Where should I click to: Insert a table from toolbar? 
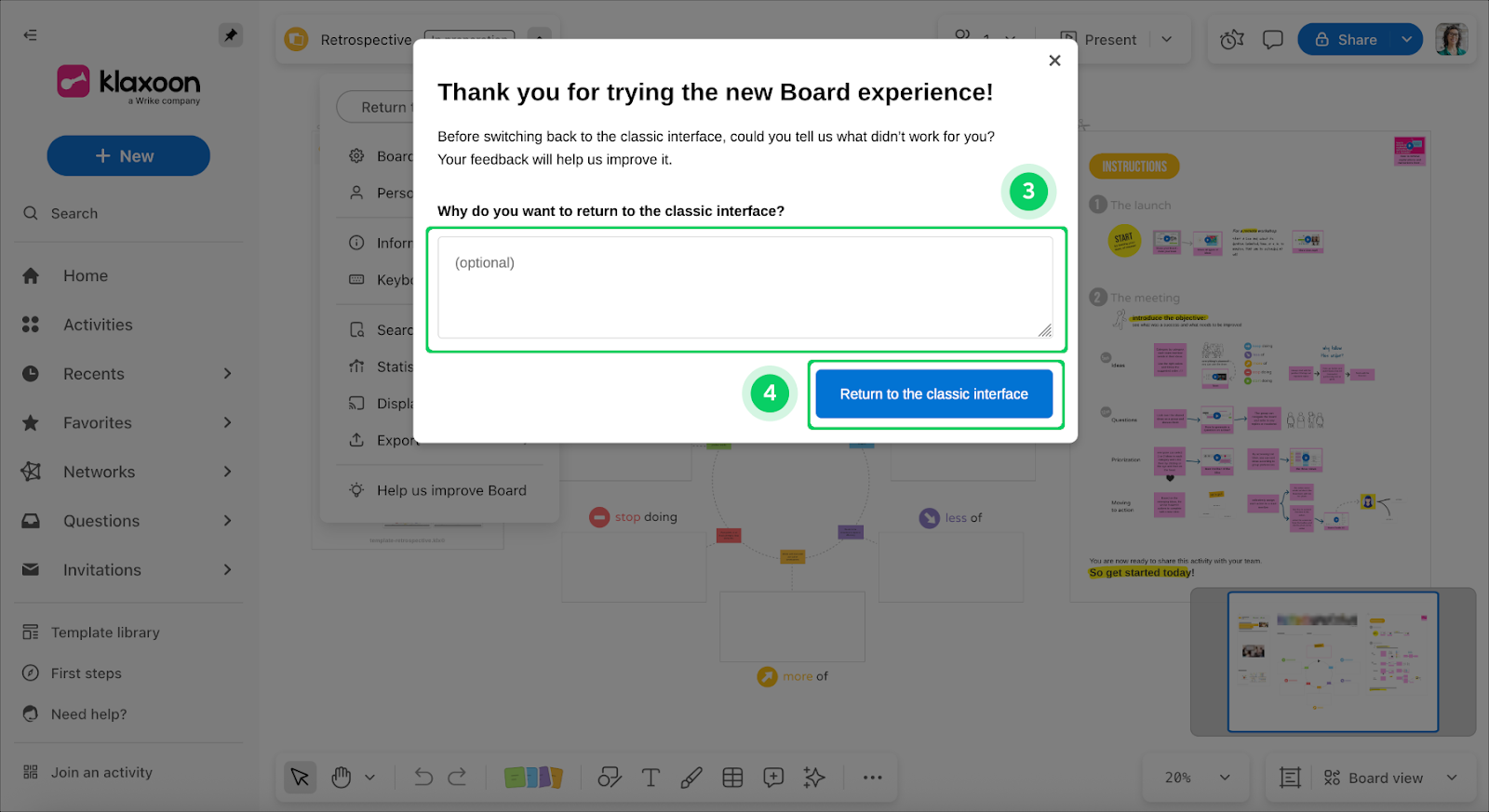coord(732,778)
